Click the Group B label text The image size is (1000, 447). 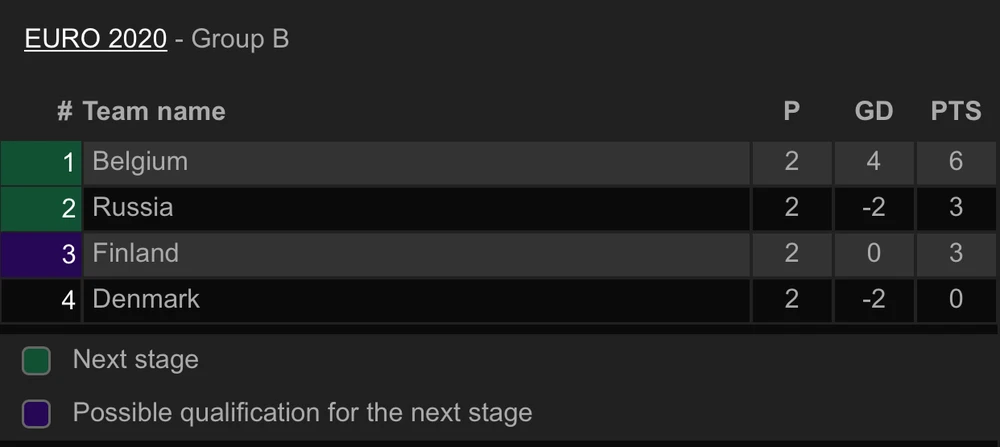pos(240,39)
